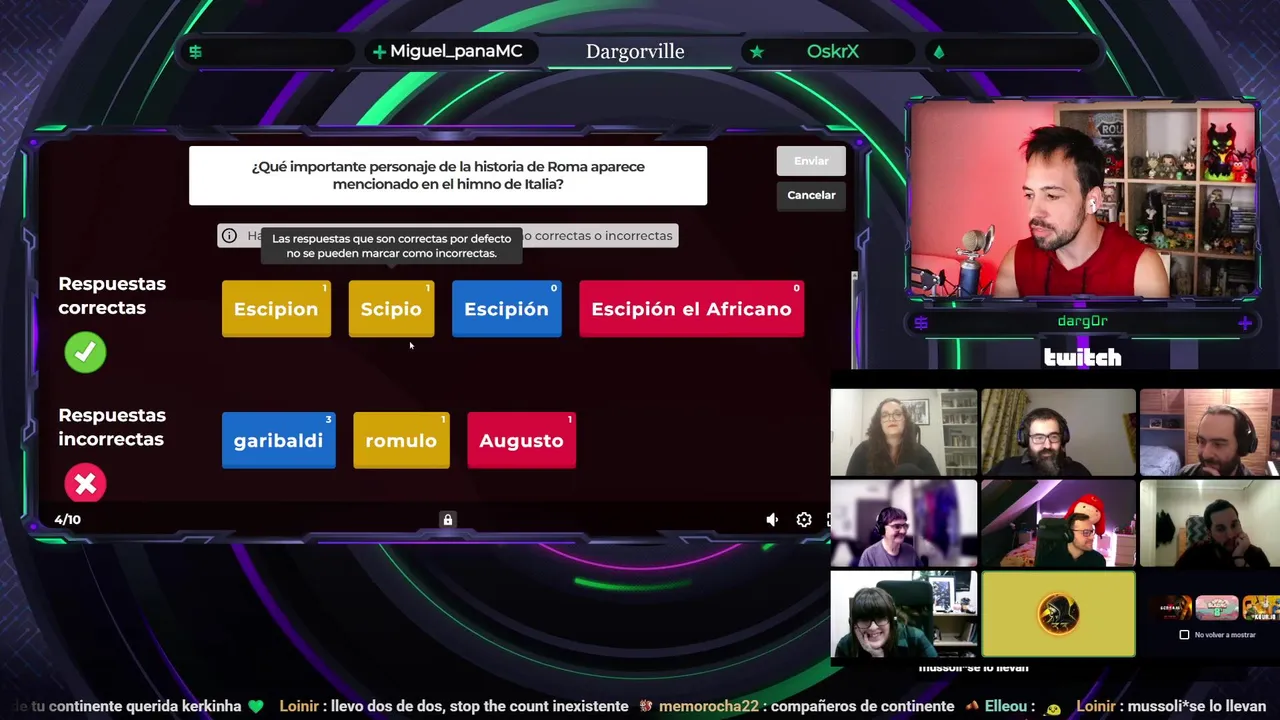Click the dark red game cover thumbnail
Viewport: 1280px width, 720px height.
coord(1174,607)
